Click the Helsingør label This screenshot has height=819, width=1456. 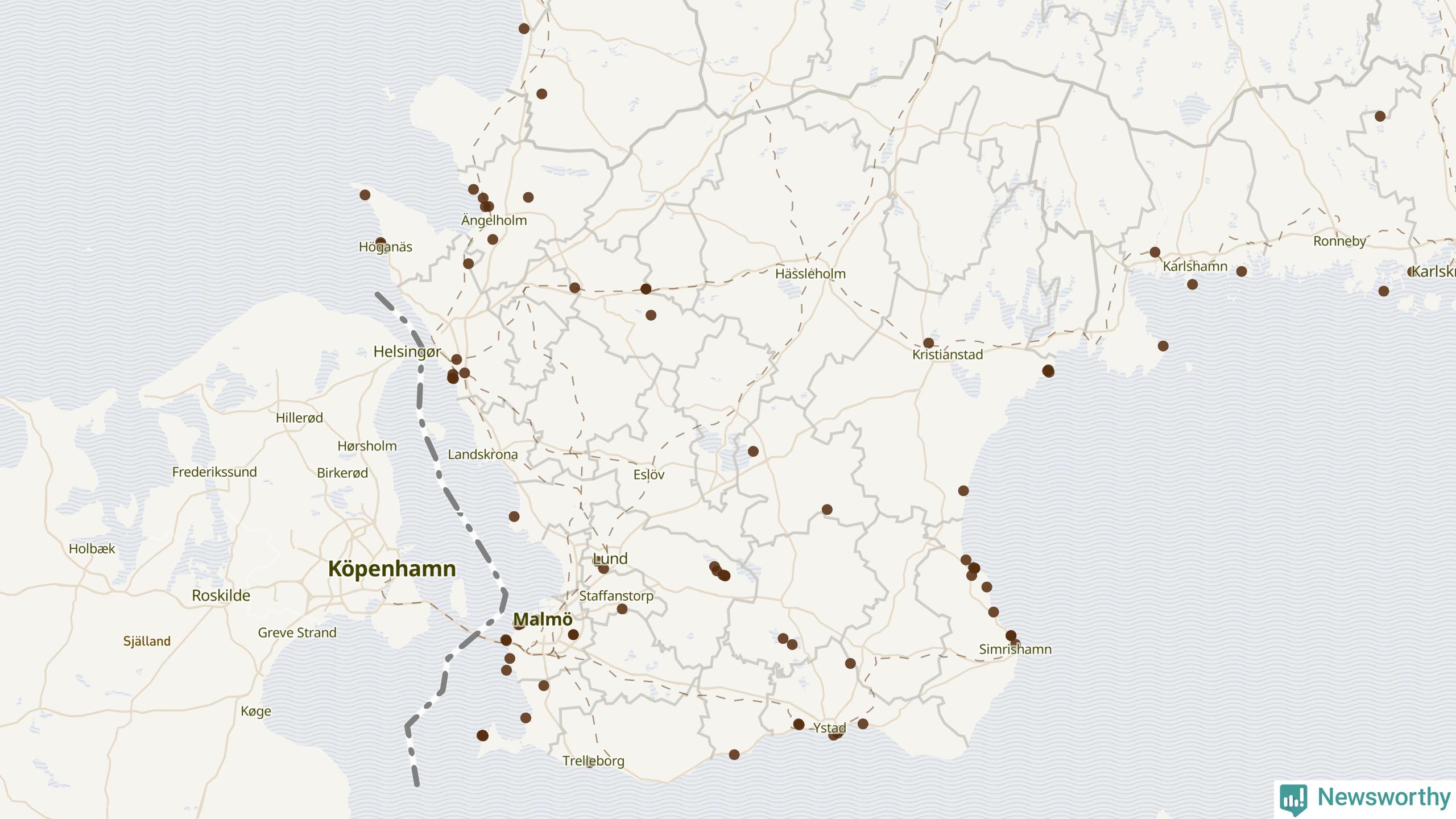(407, 352)
